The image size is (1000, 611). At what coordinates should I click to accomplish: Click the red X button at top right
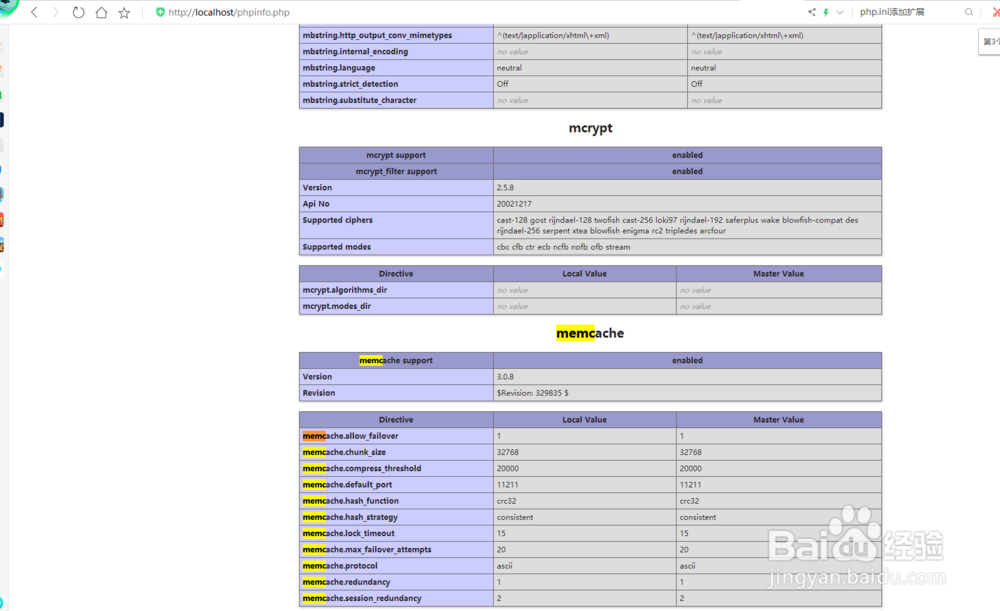click(993, 12)
